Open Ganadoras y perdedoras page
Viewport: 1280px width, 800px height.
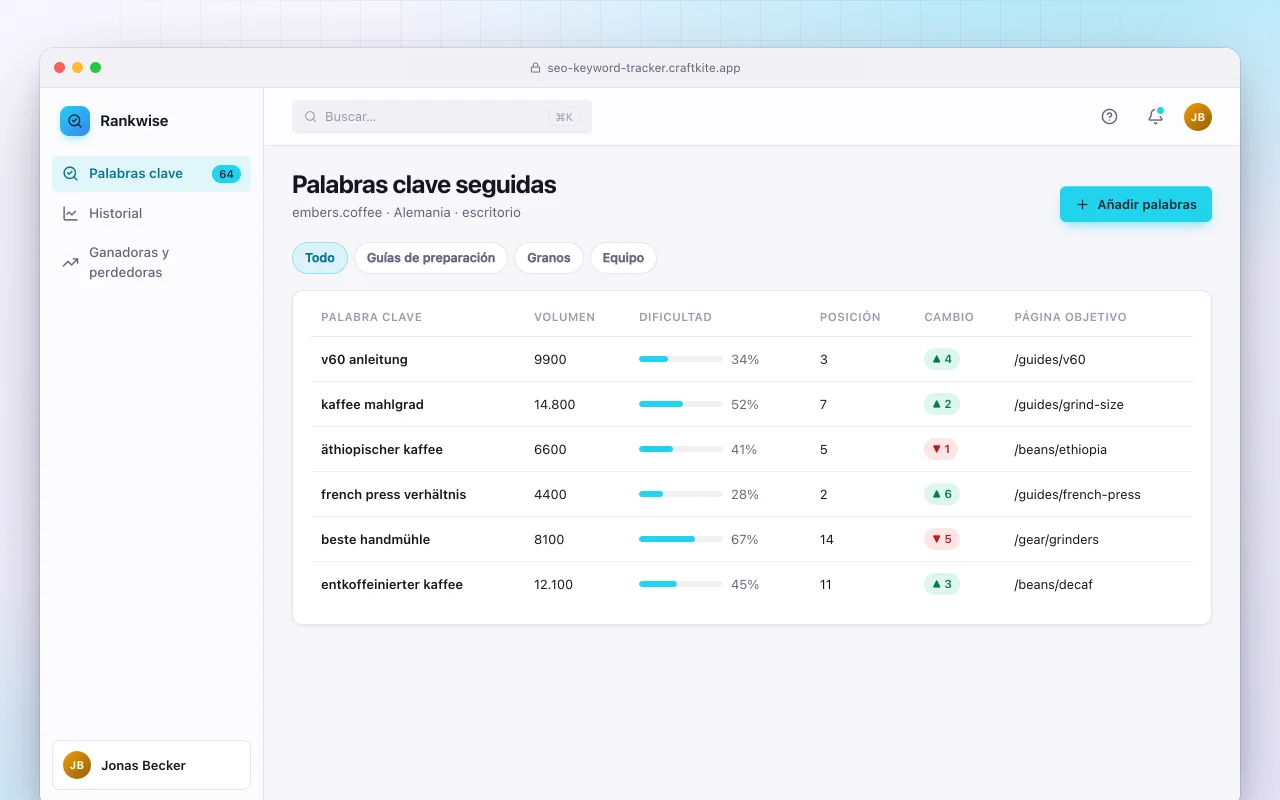[151, 263]
